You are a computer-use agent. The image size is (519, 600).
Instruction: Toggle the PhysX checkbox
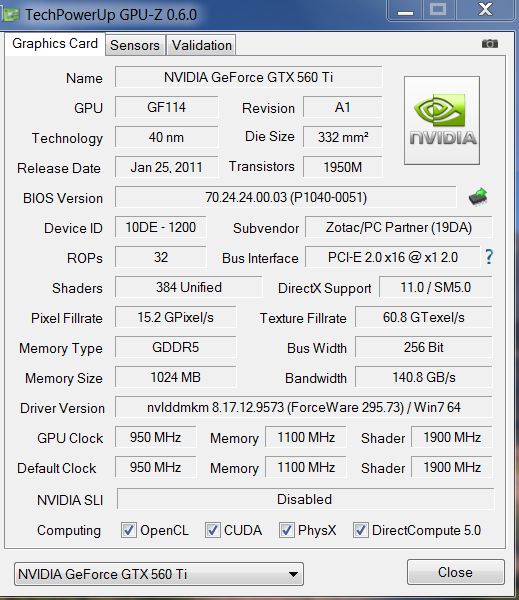click(x=286, y=530)
